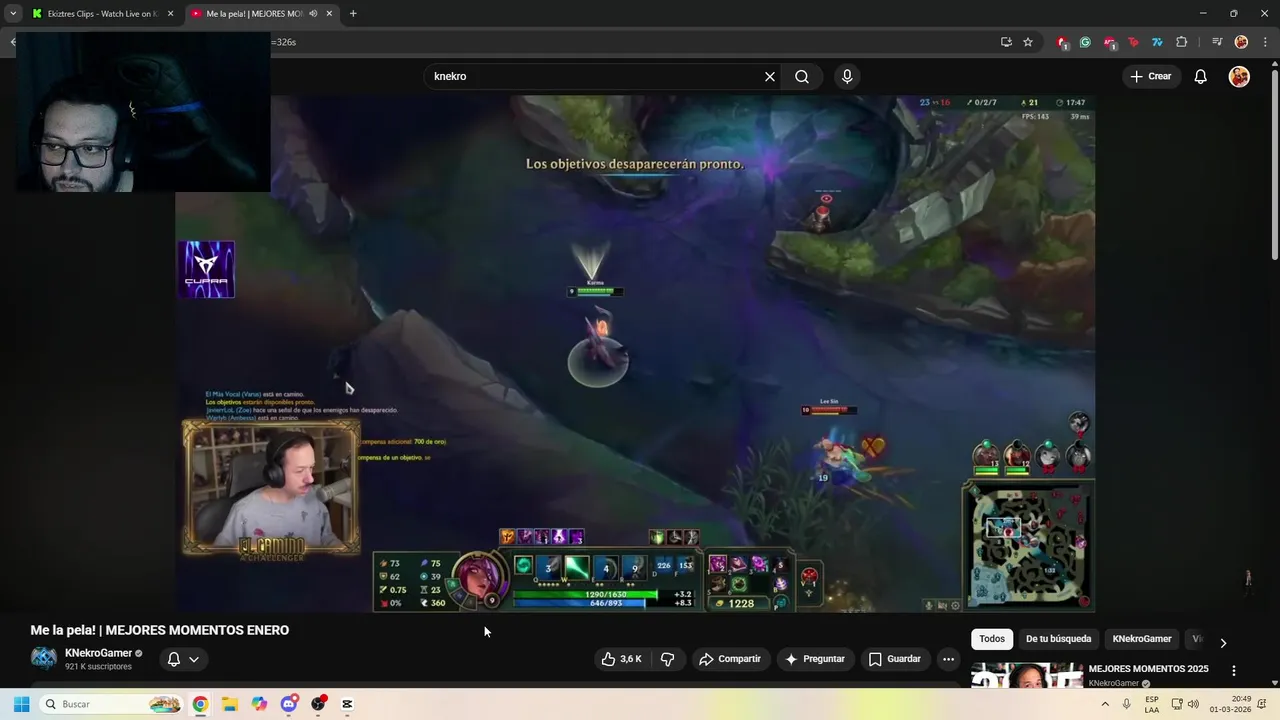The width and height of the screenshot is (1280, 720).
Task: Open MEJORES MOMENTOS 2025 suggested video thumbnail
Action: pos(1027,675)
